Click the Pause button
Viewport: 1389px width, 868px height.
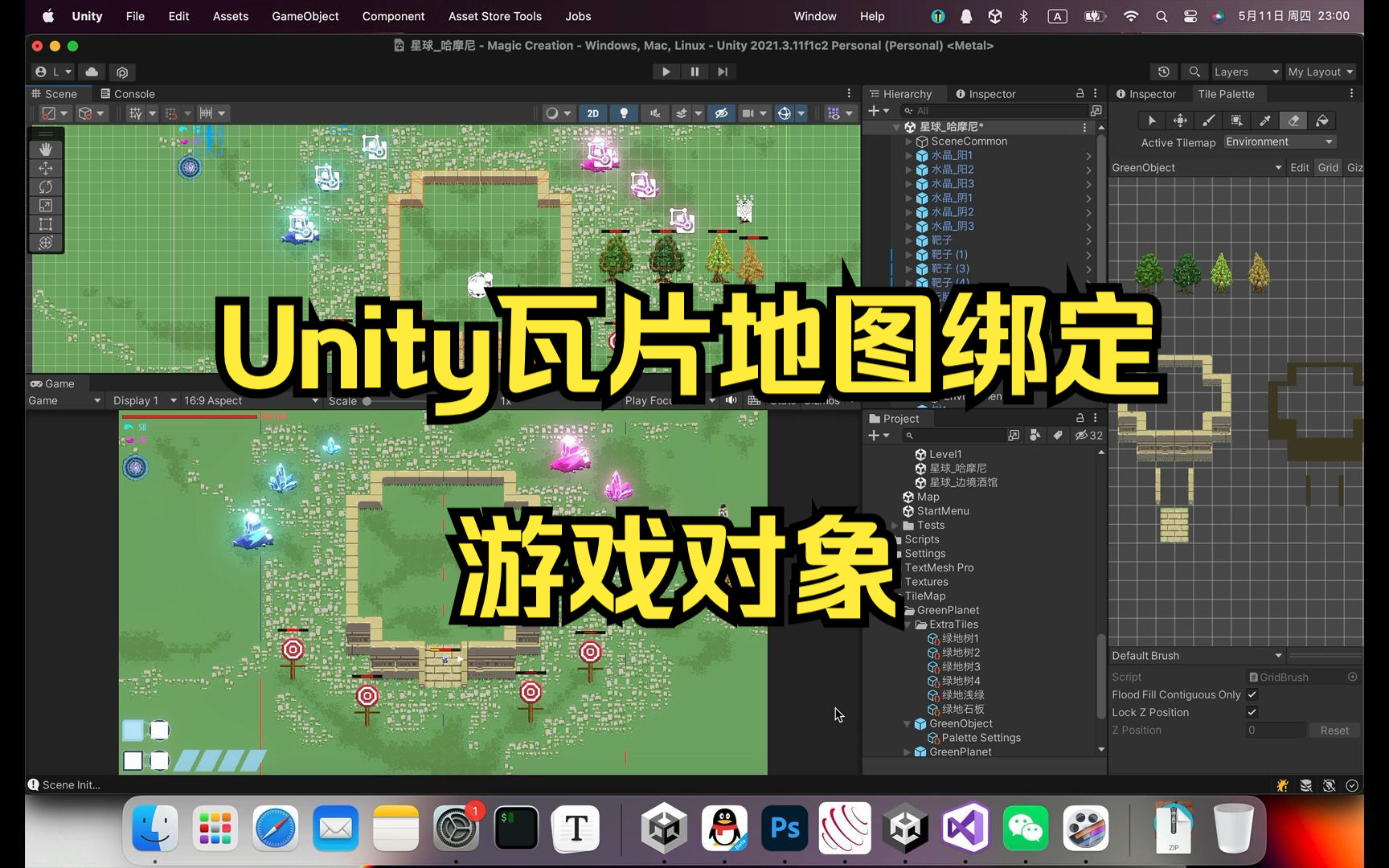pyautogui.click(x=694, y=72)
